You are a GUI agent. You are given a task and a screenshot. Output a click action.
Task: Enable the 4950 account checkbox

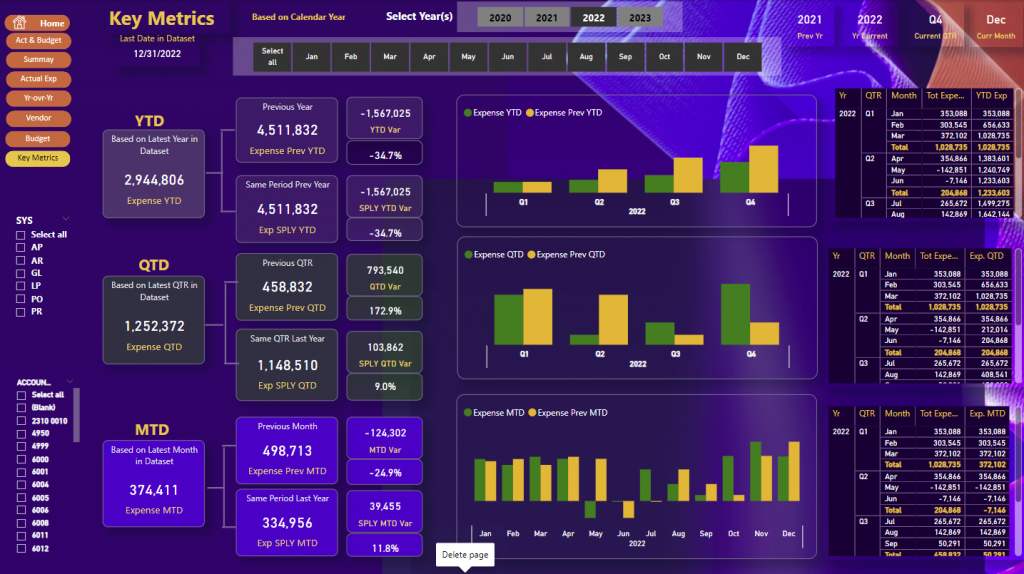[x=21, y=433]
